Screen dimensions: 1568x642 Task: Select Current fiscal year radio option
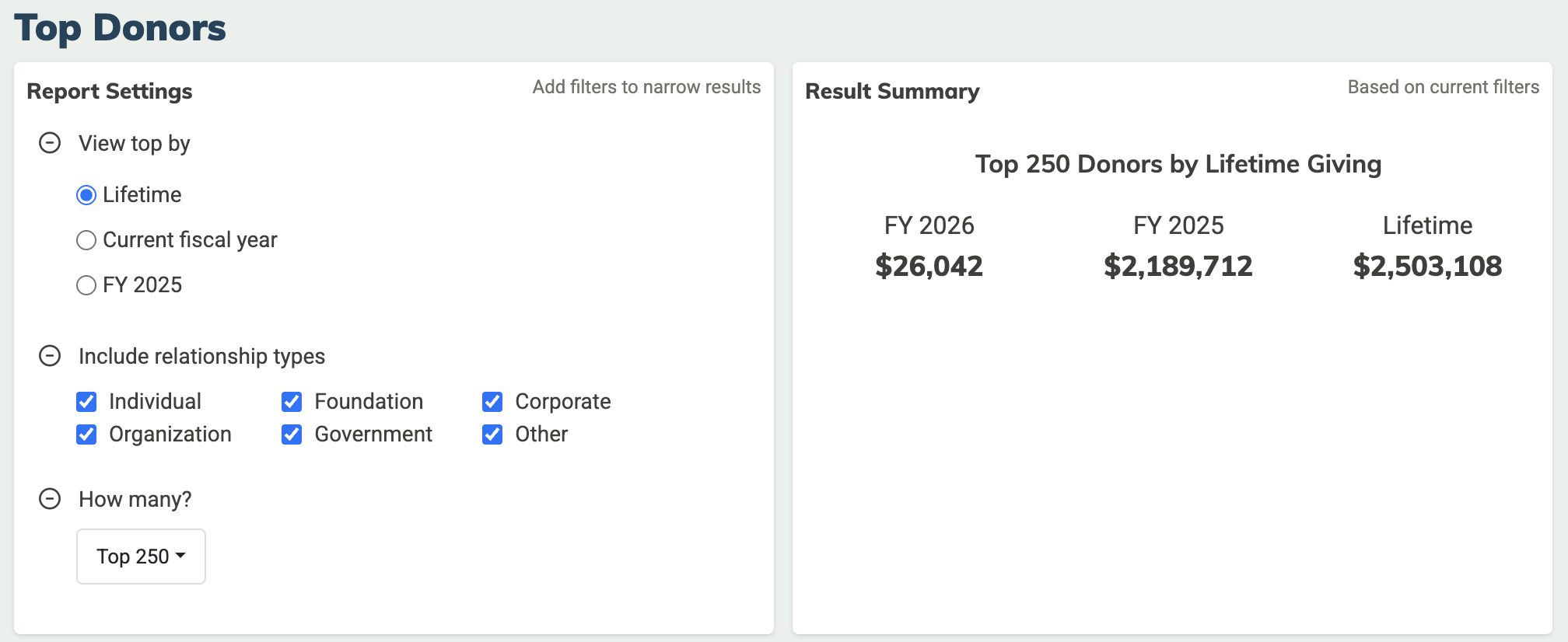[x=86, y=240]
